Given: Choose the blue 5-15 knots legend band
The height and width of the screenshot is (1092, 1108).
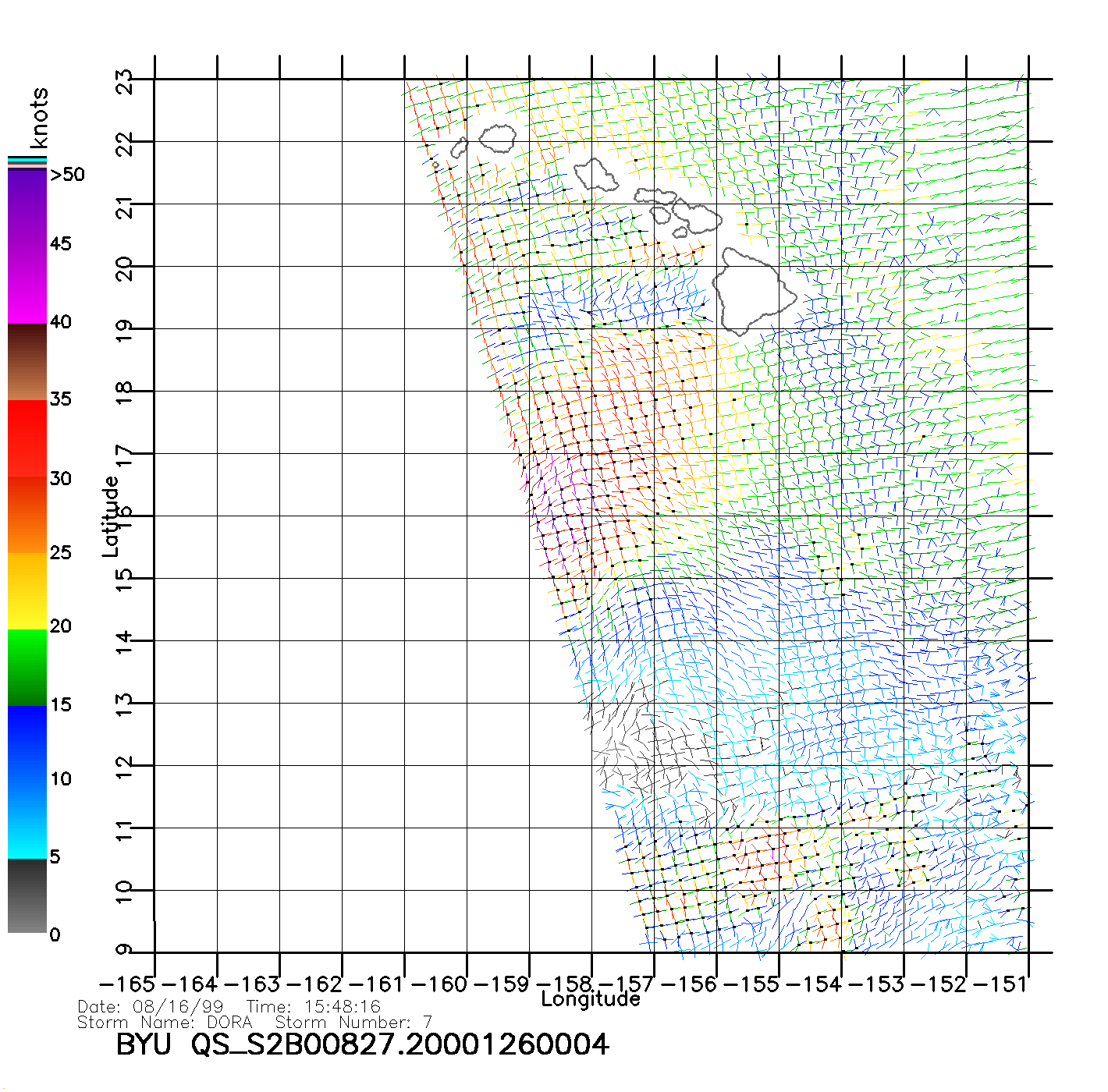Looking at the screenshot, I should click(27, 782).
